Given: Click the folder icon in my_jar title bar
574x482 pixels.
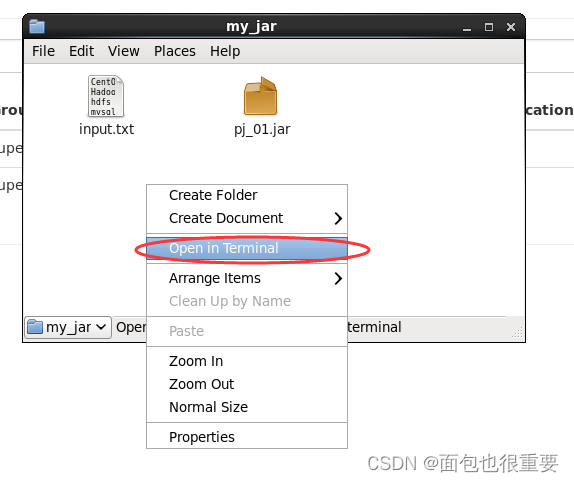Looking at the screenshot, I should click(x=37, y=26).
